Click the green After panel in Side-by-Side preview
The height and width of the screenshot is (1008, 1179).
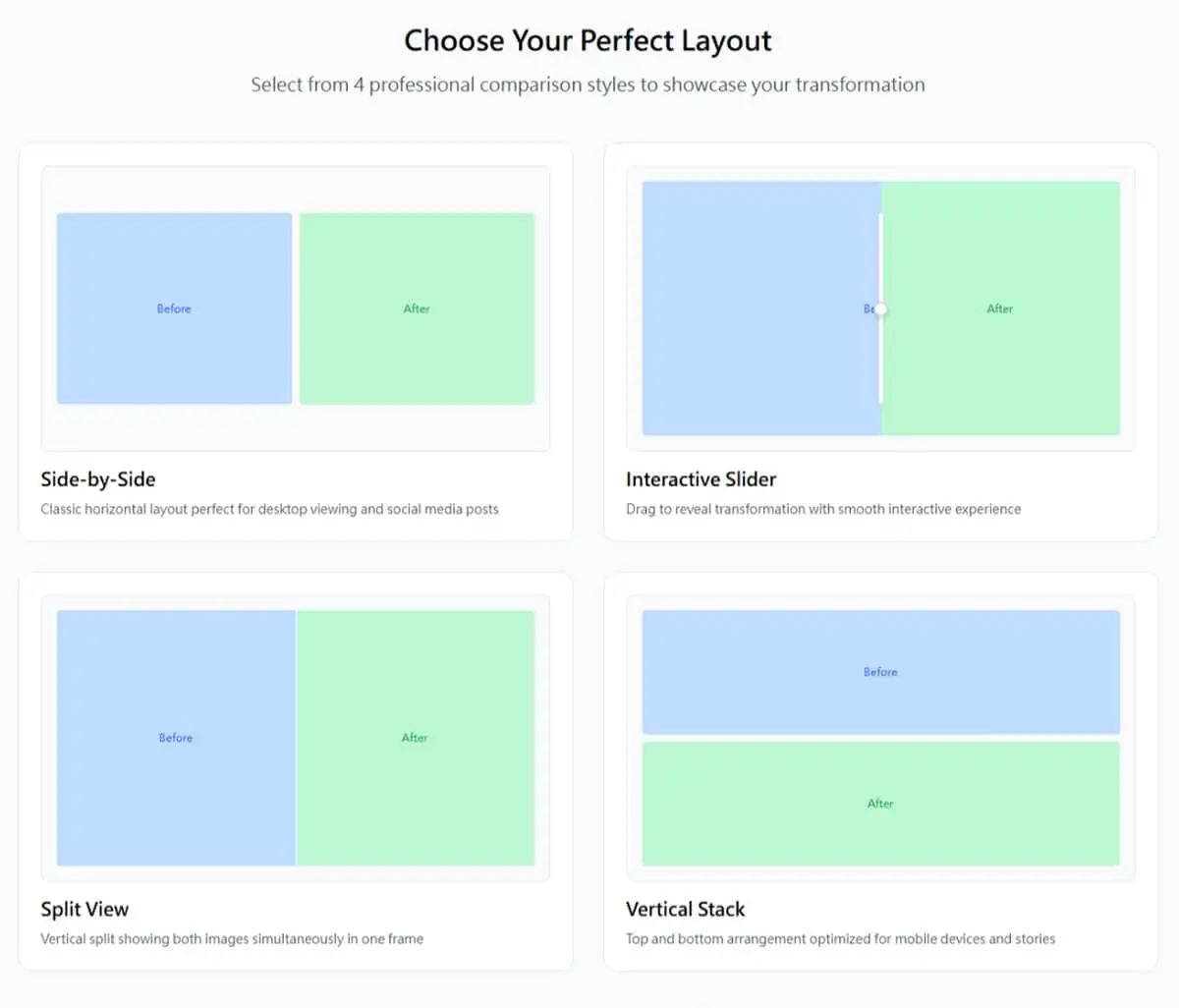pyautogui.click(x=417, y=308)
